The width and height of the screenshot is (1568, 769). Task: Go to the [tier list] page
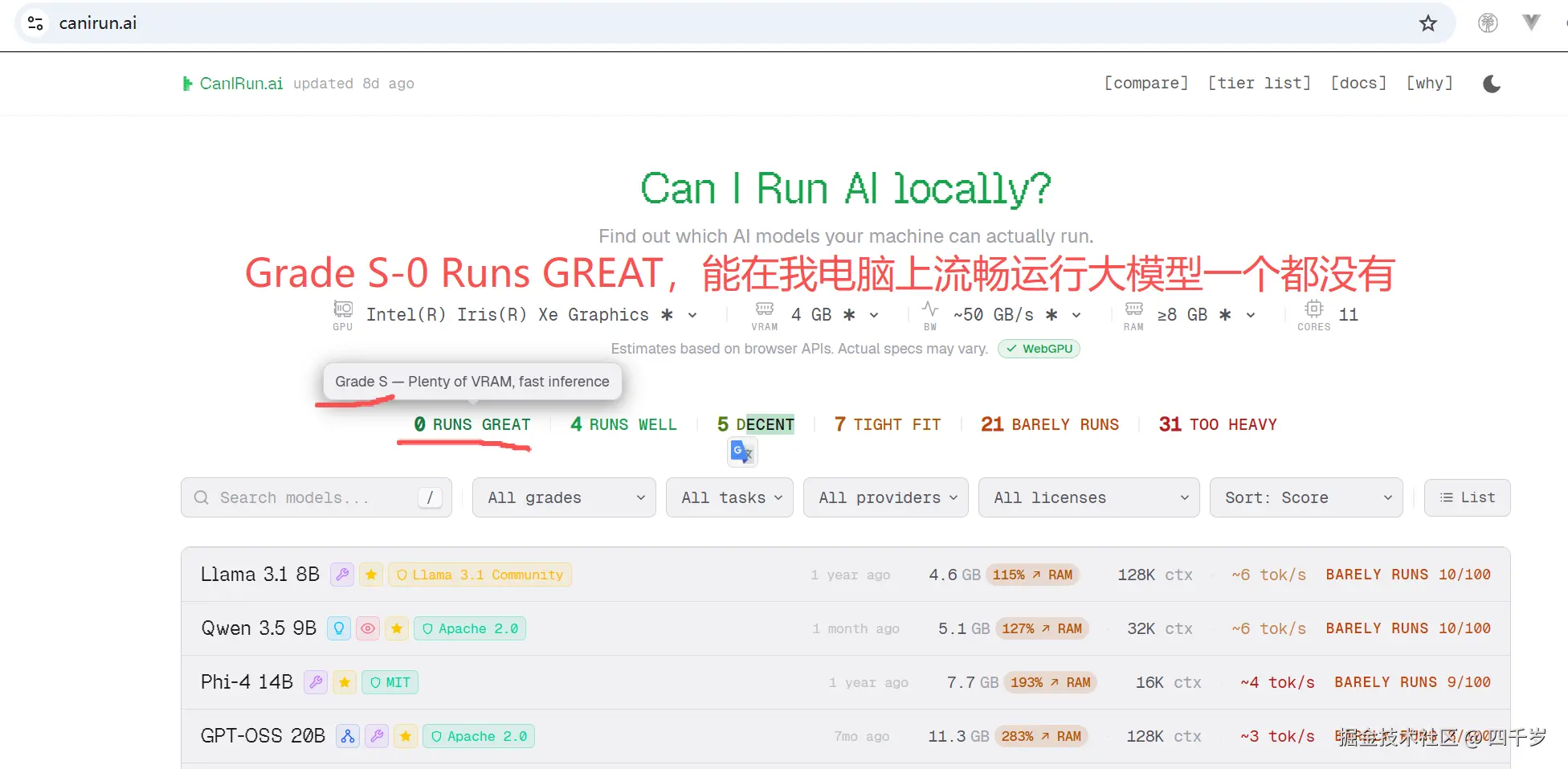(1260, 84)
